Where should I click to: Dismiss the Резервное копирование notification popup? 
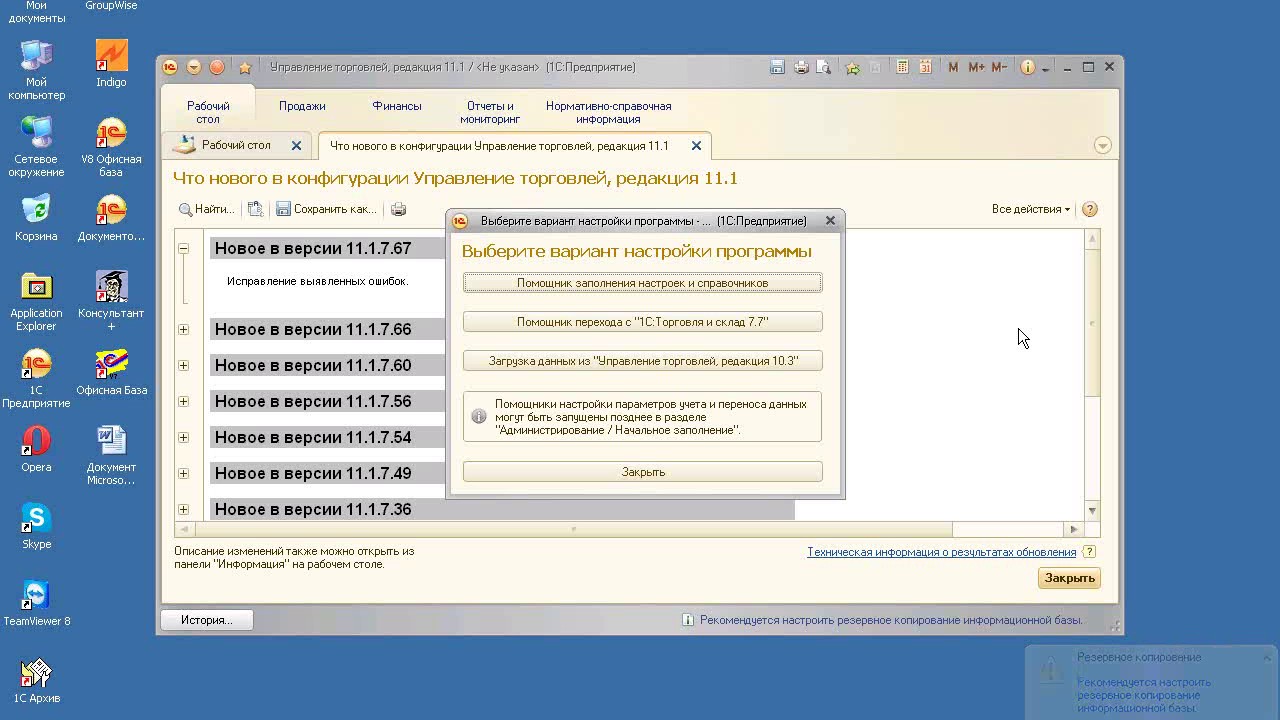[1266, 658]
